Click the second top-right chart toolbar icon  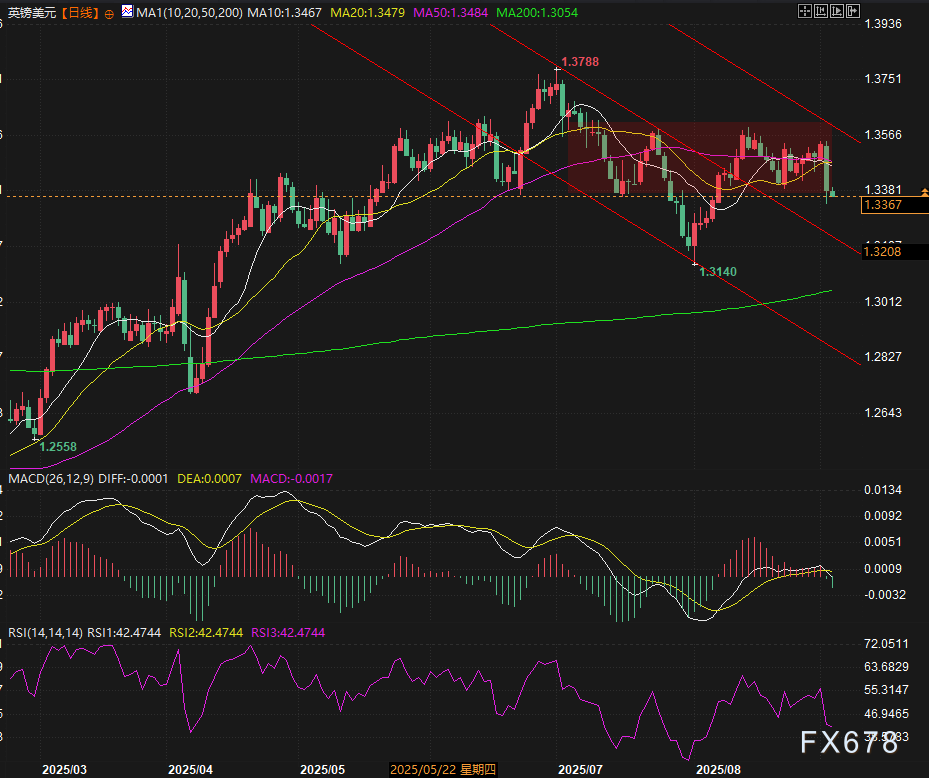[x=822, y=11]
